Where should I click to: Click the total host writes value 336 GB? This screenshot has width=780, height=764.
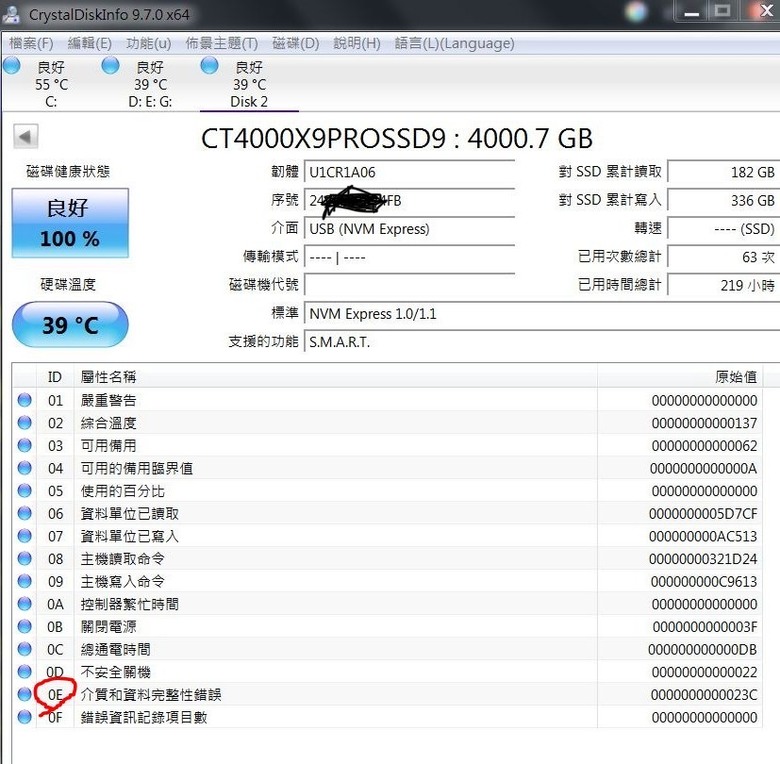(x=723, y=200)
